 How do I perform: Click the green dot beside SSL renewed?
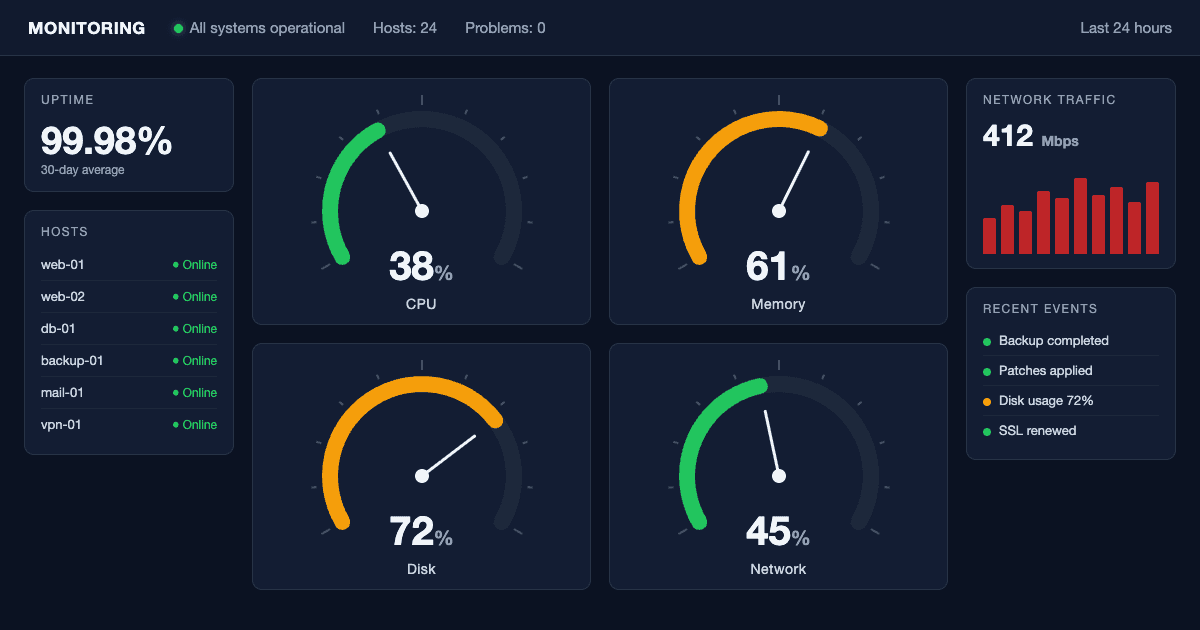[987, 432]
